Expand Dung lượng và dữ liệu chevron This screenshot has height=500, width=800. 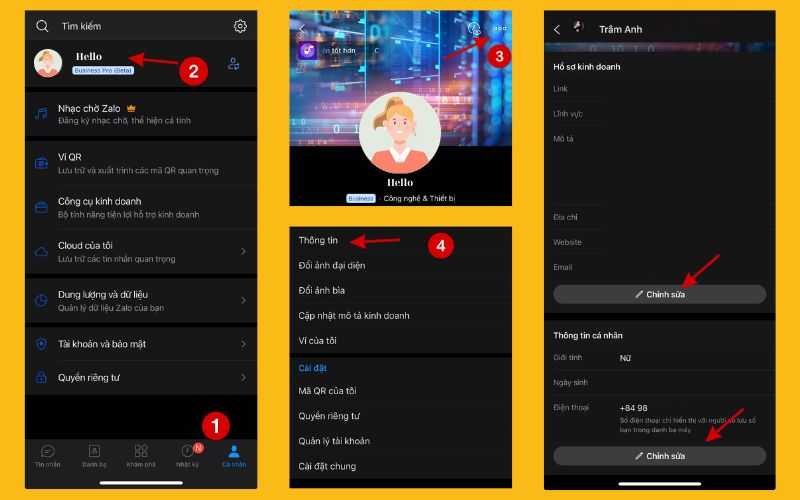click(243, 300)
